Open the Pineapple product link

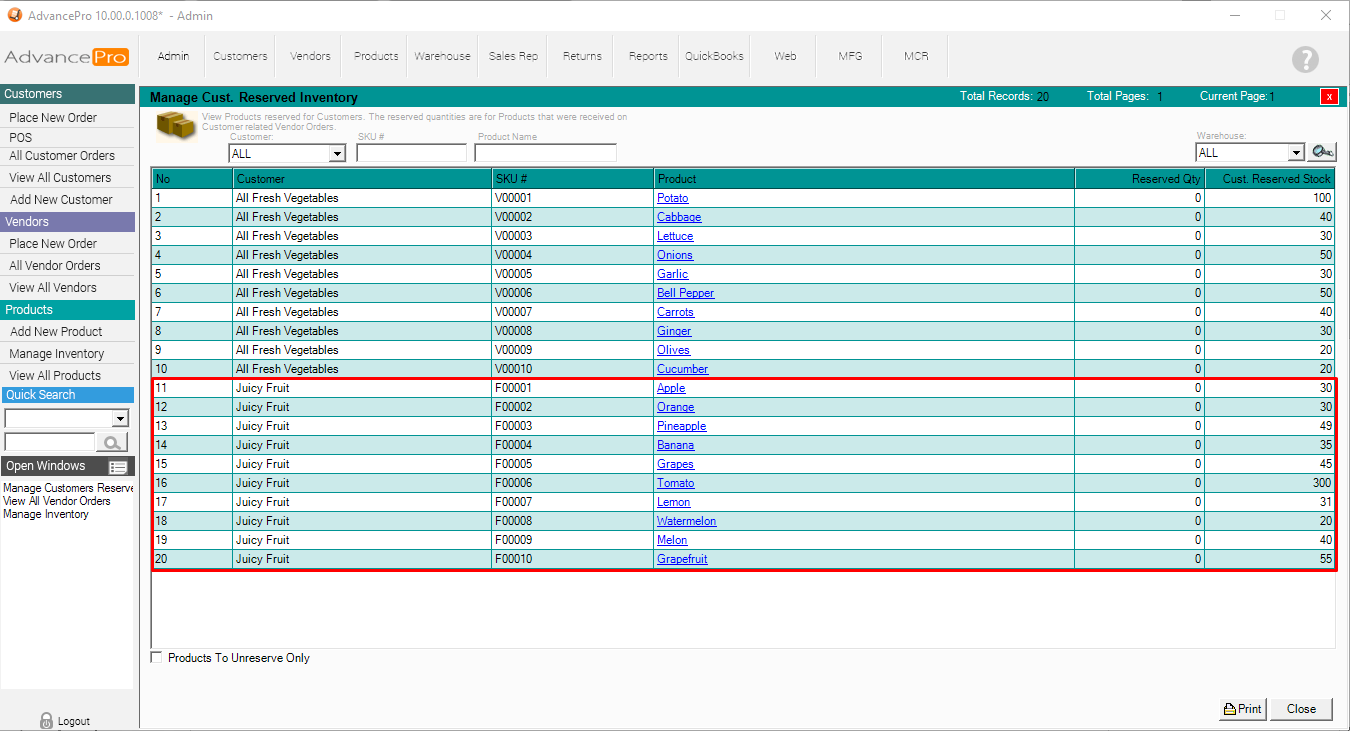(681, 426)
